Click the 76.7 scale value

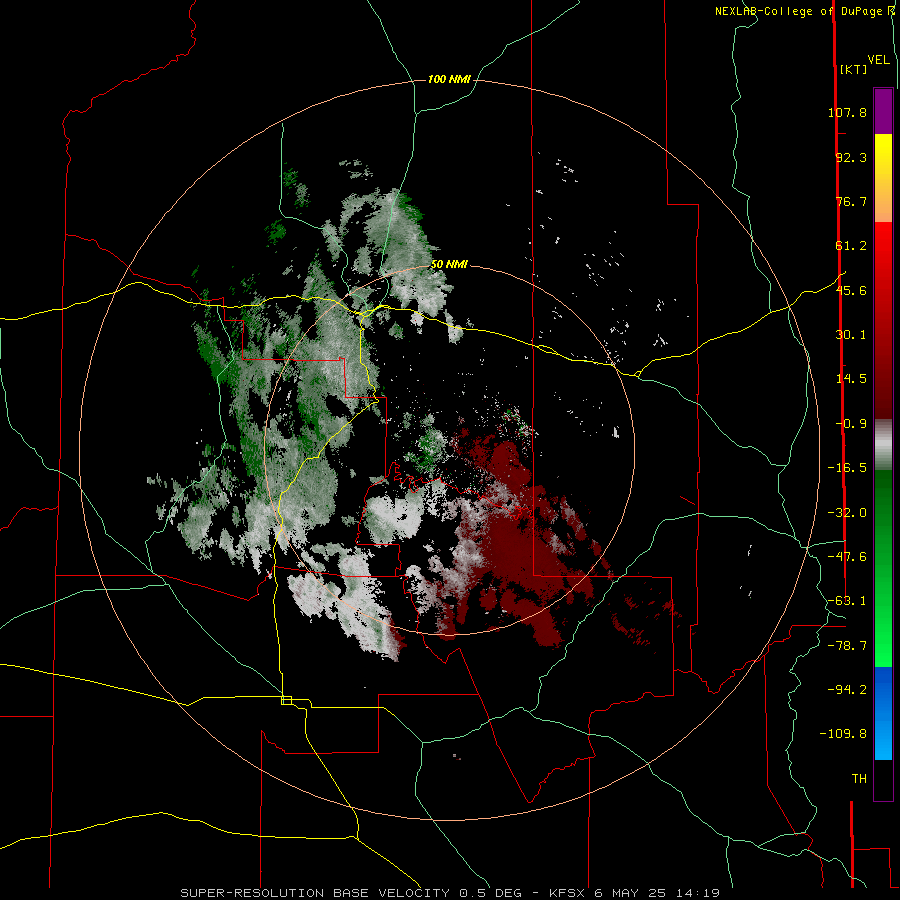[x=851, y=201]
